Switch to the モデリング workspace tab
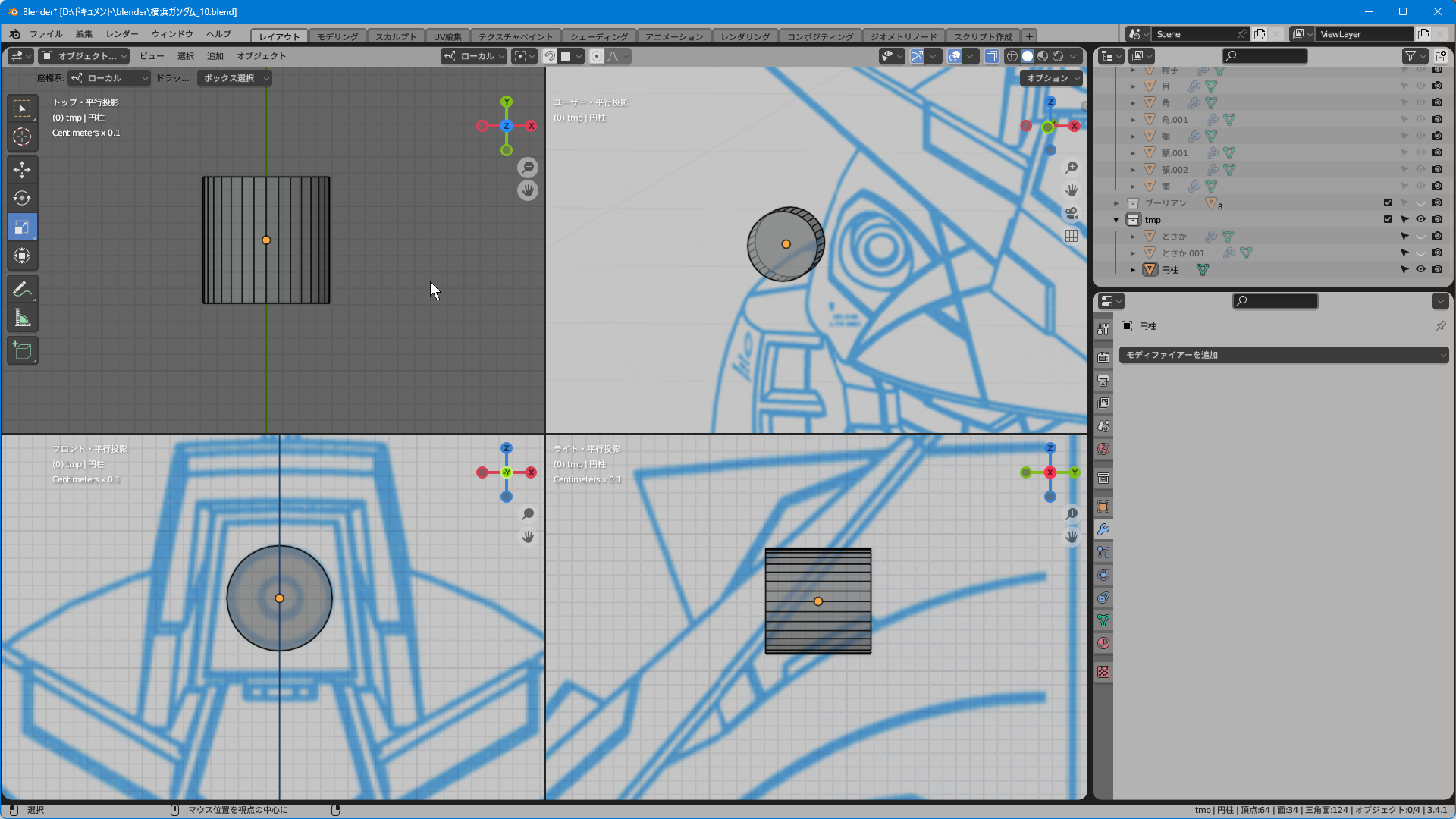Screen dimensions: 1456x819 point(337,36)
